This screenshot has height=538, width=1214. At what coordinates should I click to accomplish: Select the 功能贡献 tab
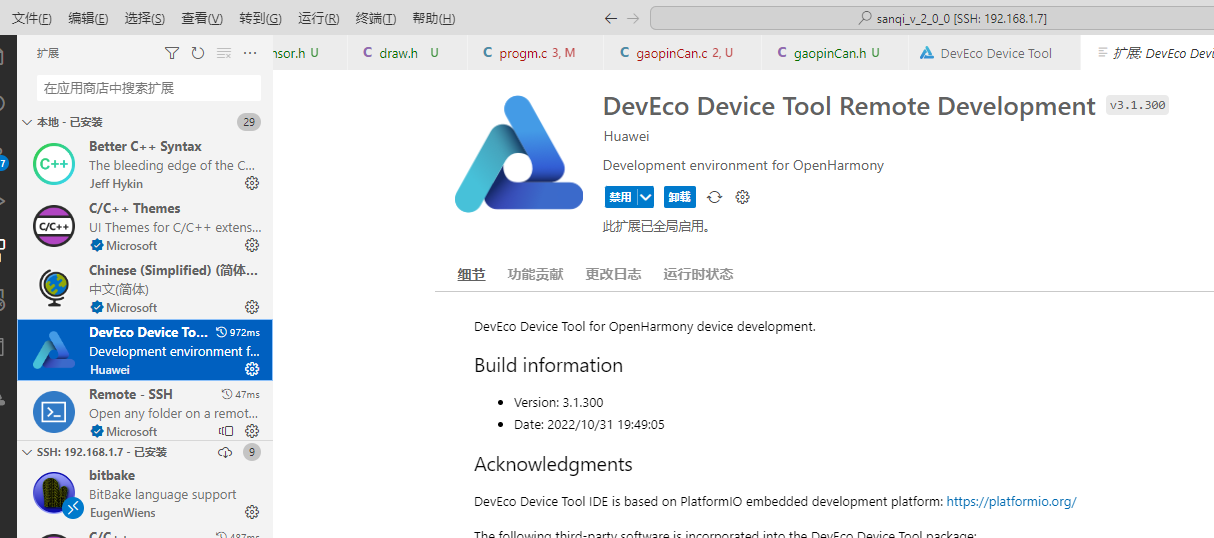click(535, 274)
